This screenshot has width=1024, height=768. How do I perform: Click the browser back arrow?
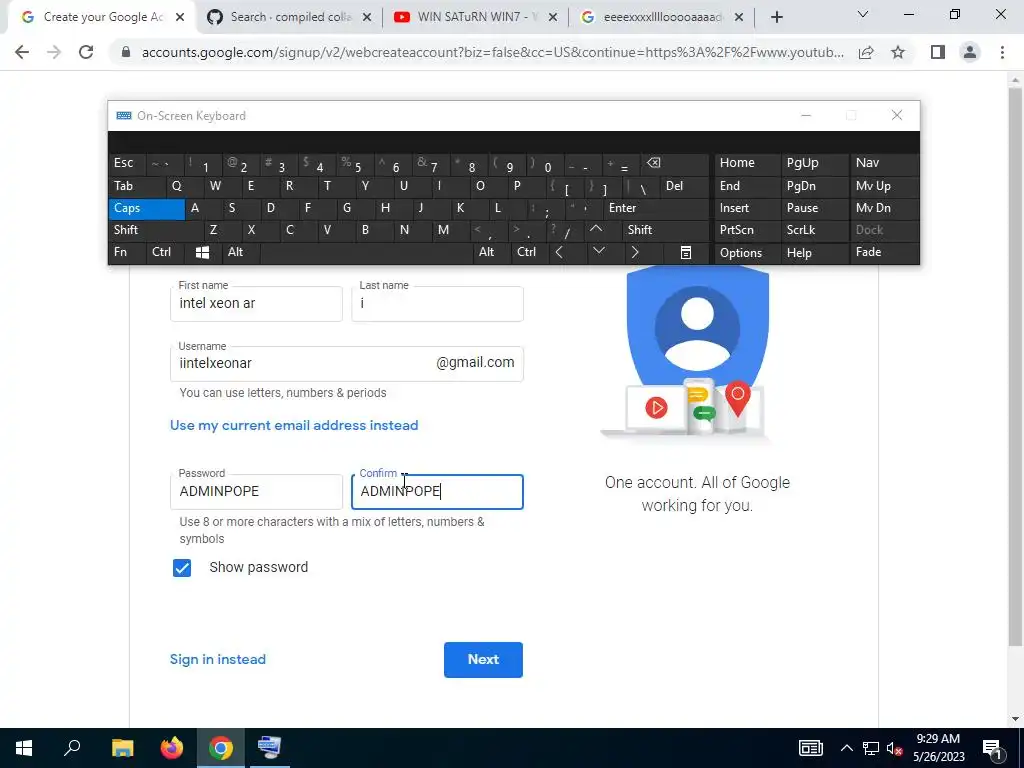click(x=22, y=52)
